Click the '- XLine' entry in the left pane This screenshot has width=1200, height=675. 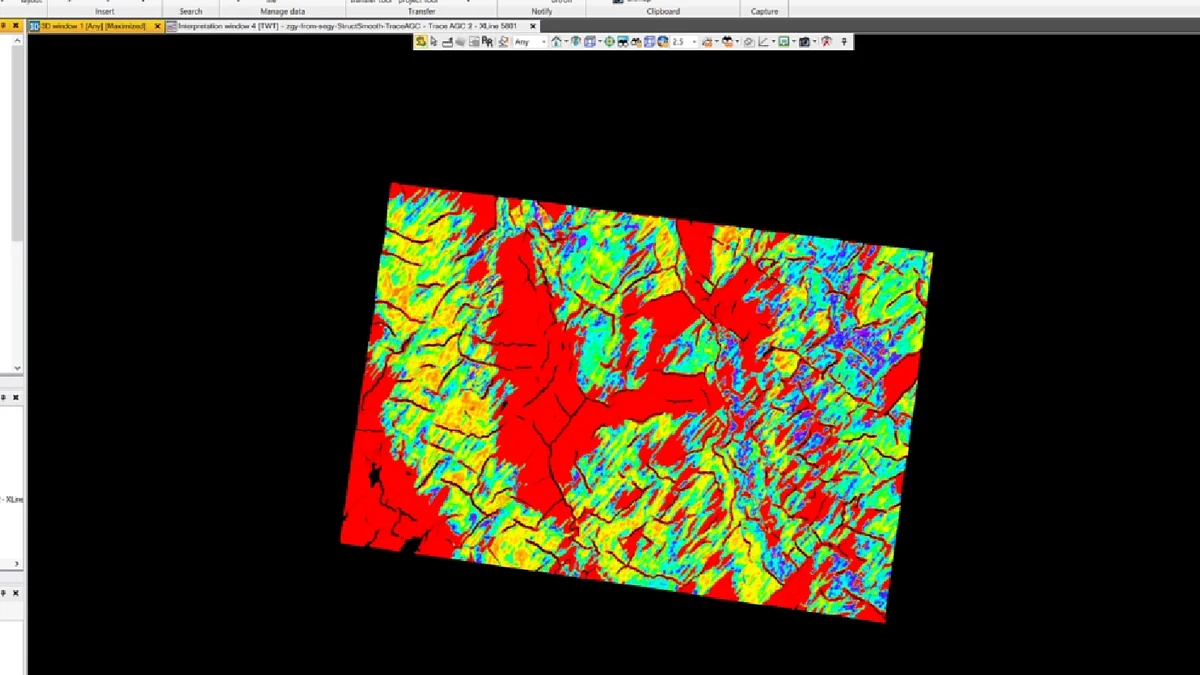click(x=14, y=499)
